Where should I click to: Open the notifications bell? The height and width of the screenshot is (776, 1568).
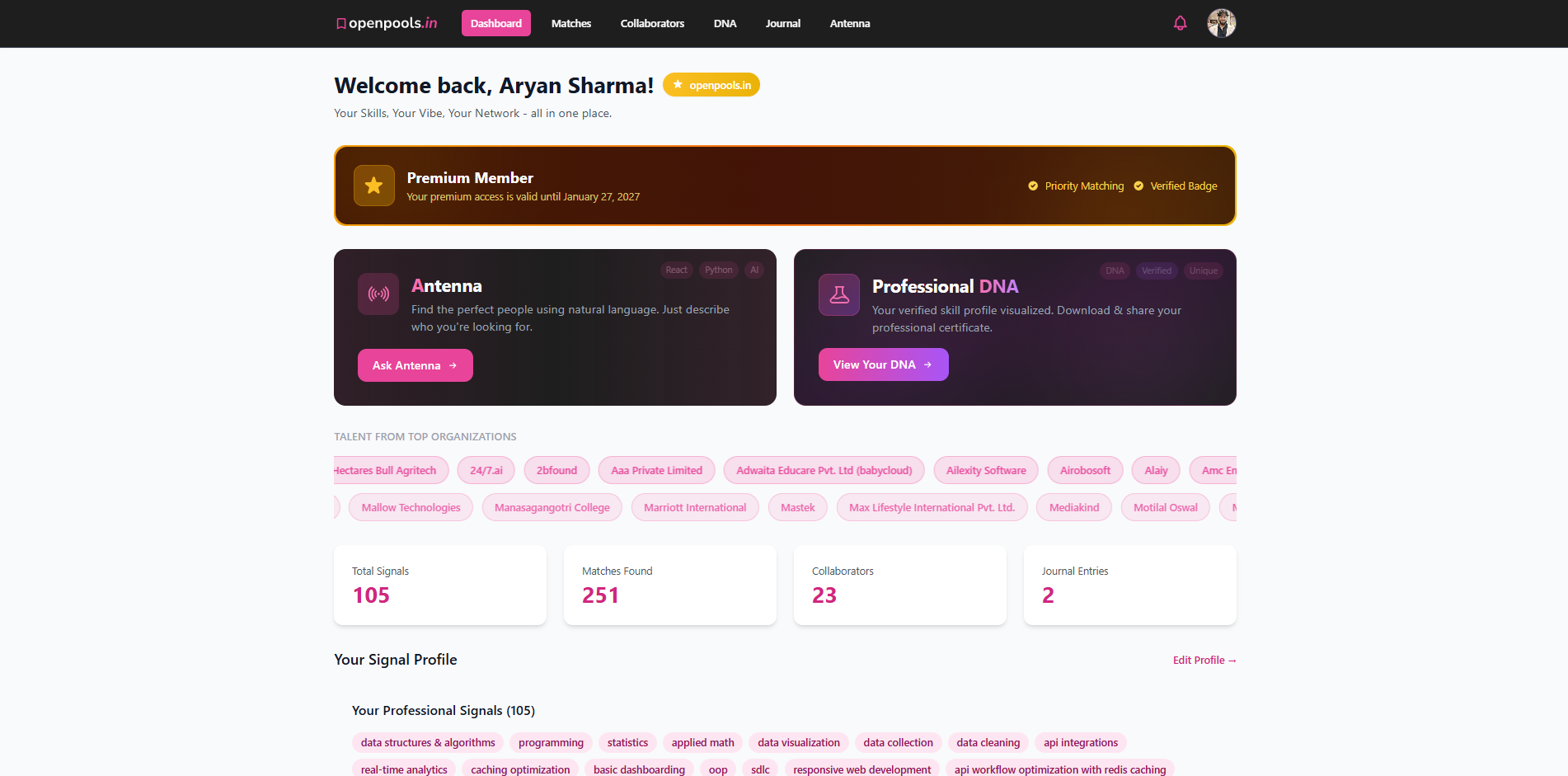click(x=1180, y=23)
